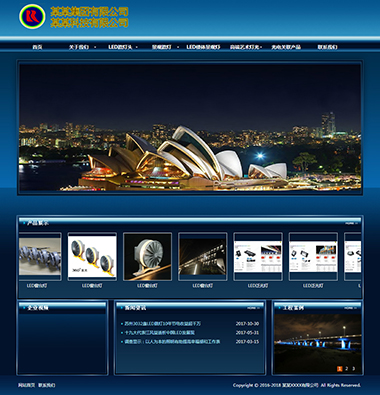Screen dimensions: 380x395
Task: Click footer 网站首页 link
Action: (27, 385)
